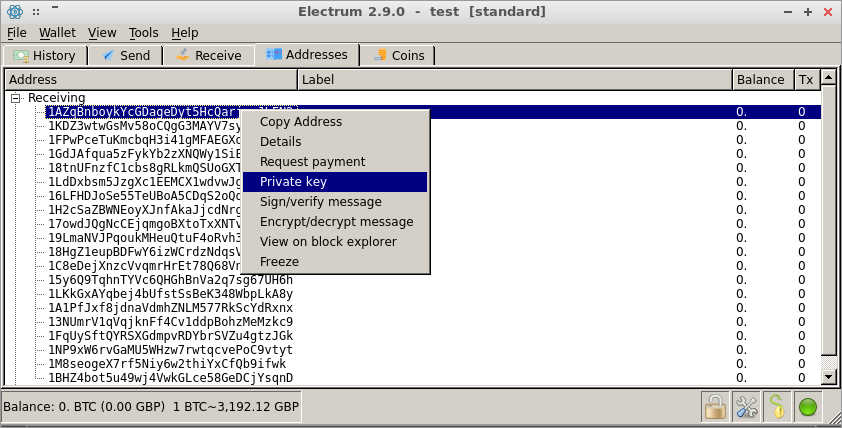Select address 1NP9xW6rvGaMU5WHzw7rwtqcvePoC9vtyt
842x428 pixels.
171,350
